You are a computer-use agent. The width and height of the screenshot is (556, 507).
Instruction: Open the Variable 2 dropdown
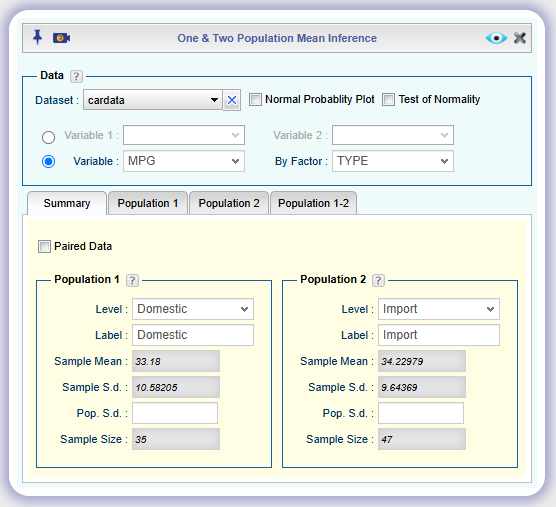tap(393, 135)
